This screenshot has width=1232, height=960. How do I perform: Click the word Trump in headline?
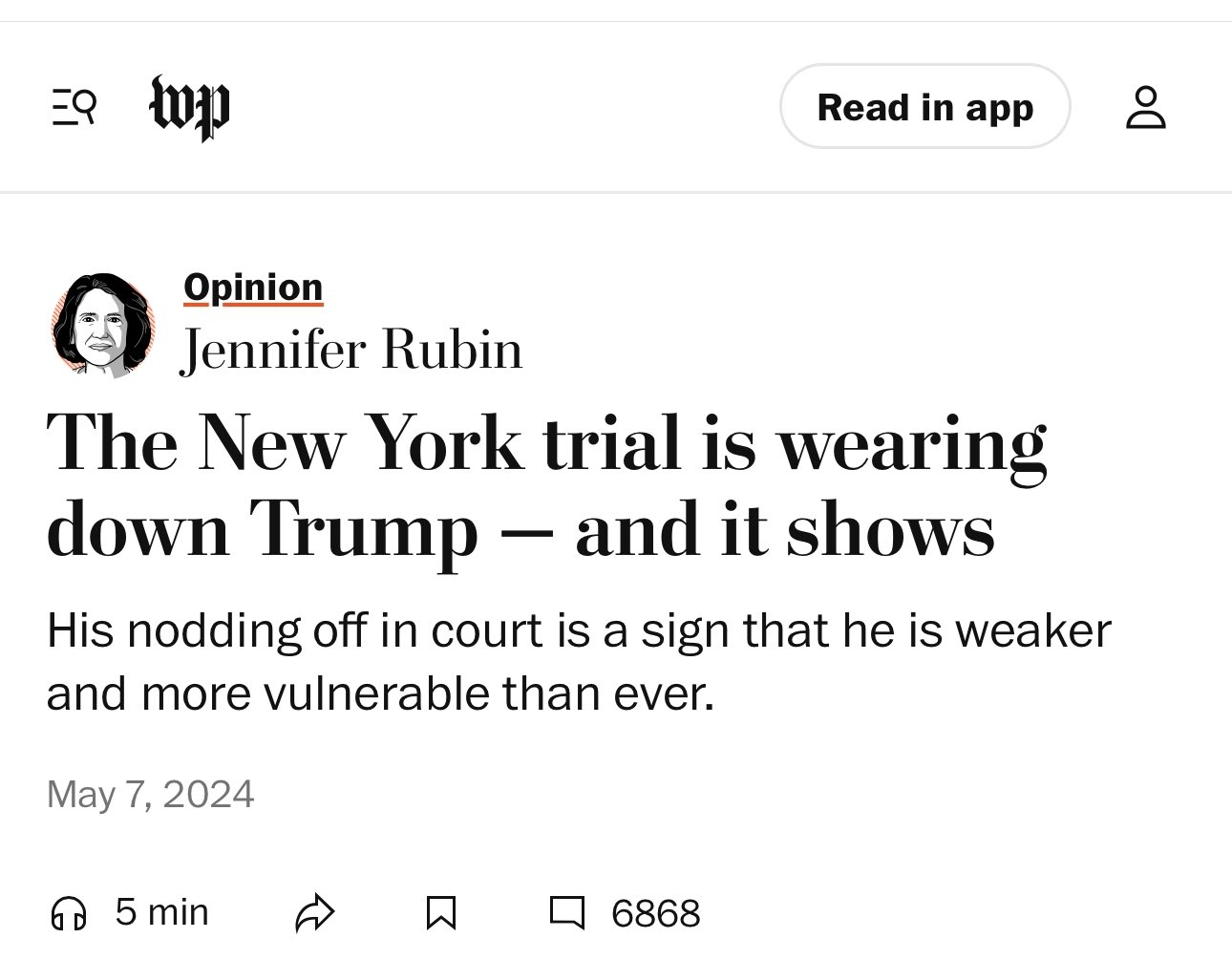click(x=364, y=532)
